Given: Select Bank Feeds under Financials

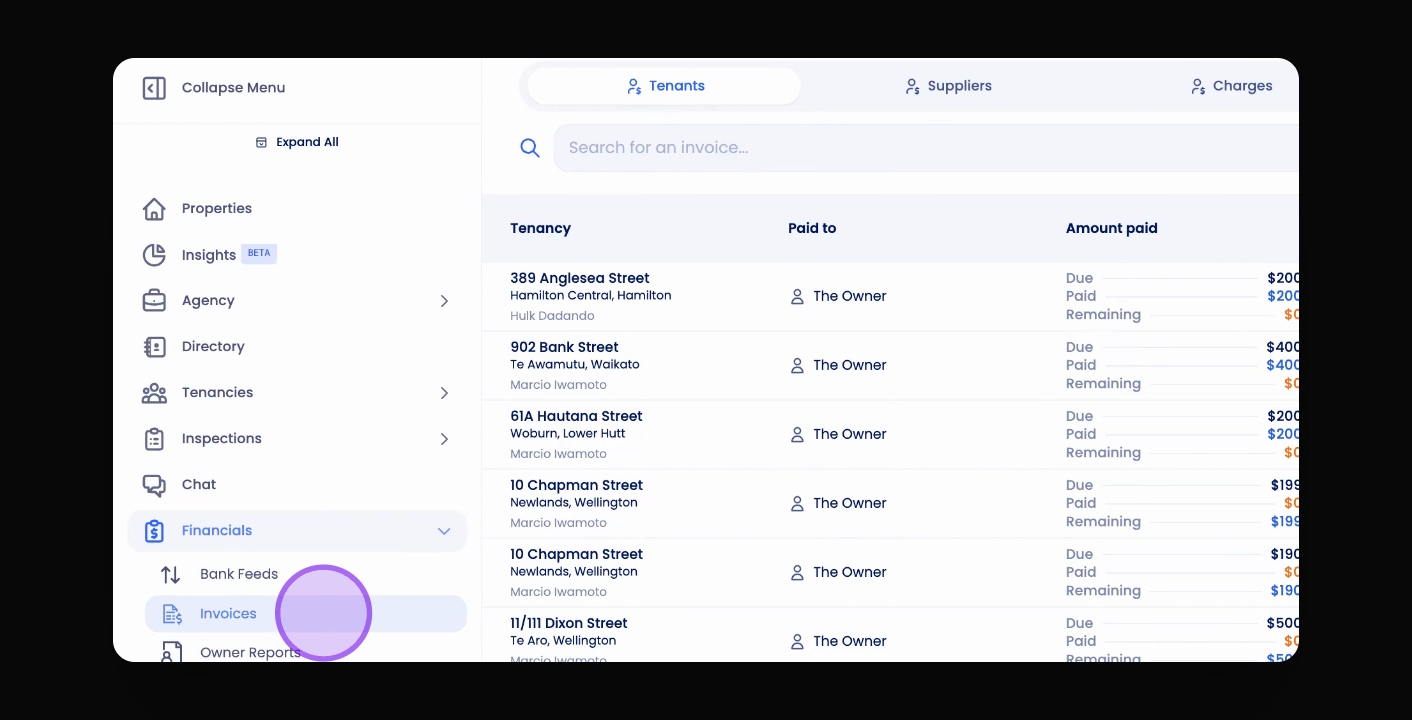Looking at the screenshot, I should tap(239, 574).
